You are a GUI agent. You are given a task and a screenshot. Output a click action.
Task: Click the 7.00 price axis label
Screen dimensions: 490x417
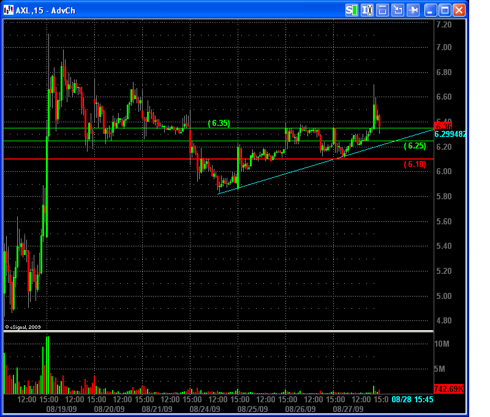point(444,47)
